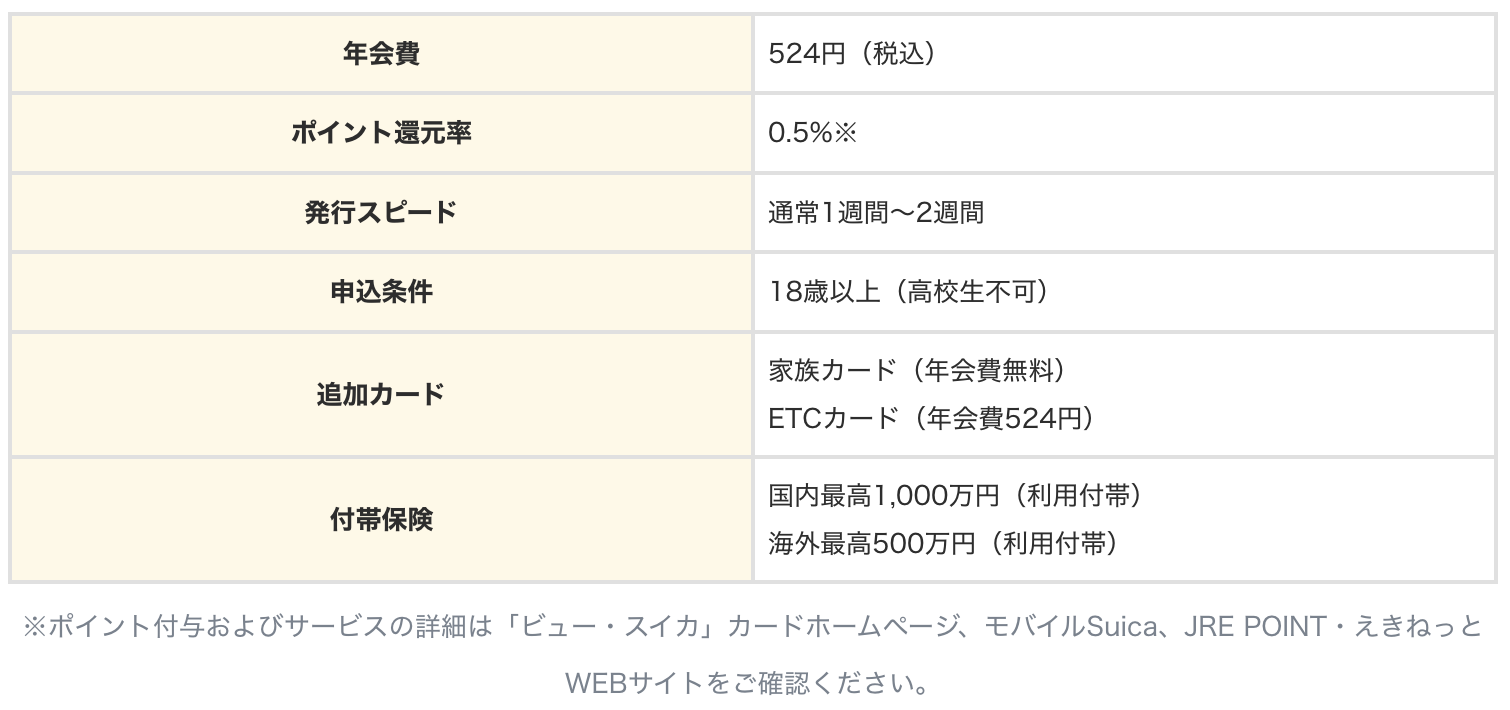The height and width of the screenshot is (710, 1510).
Task: Click the 年会費 header cell
Action: pyautogui.click(x=381, y=54)
